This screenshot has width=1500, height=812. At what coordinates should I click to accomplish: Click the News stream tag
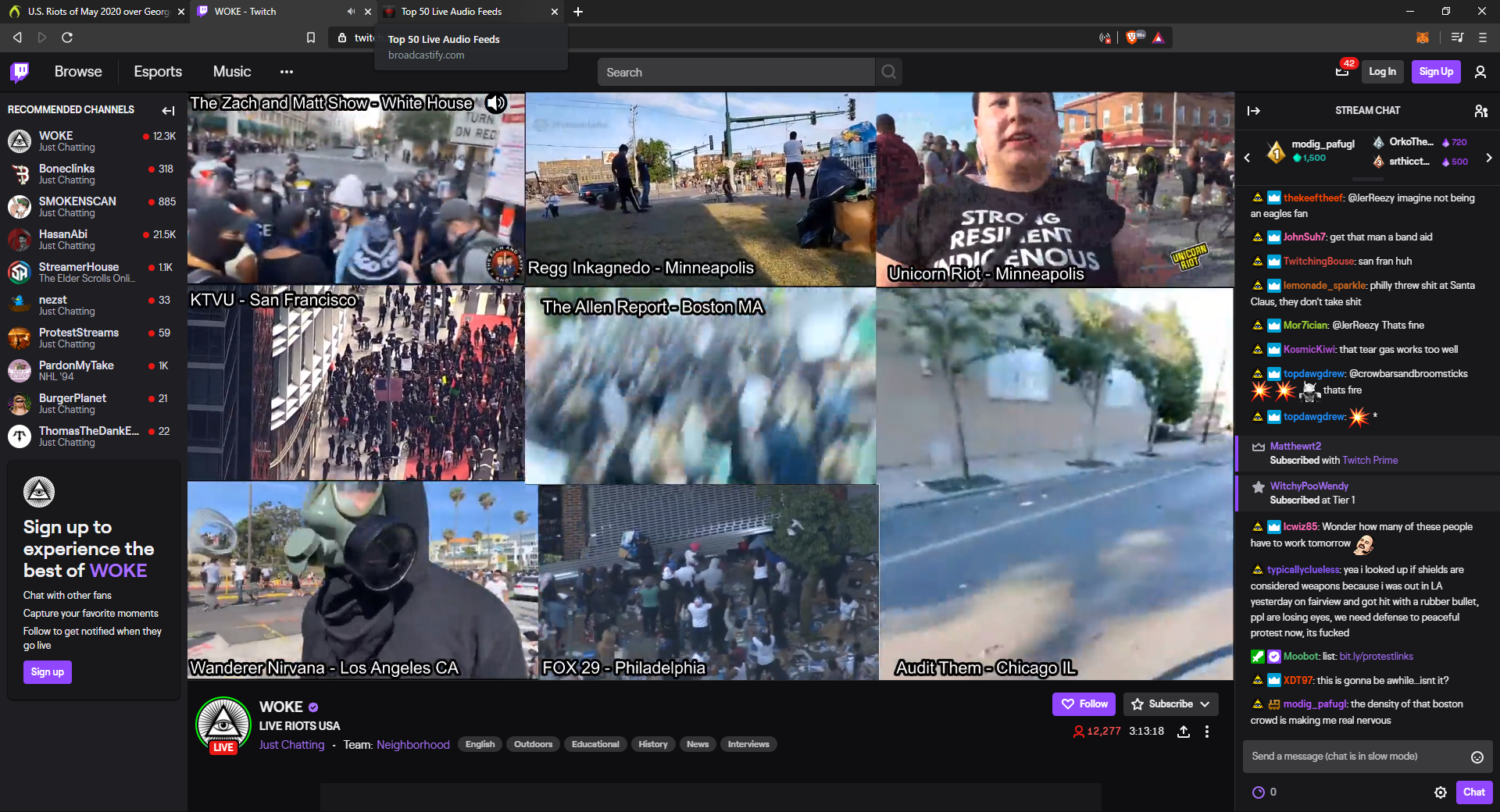pyautogui.click(x=698, y=744)
